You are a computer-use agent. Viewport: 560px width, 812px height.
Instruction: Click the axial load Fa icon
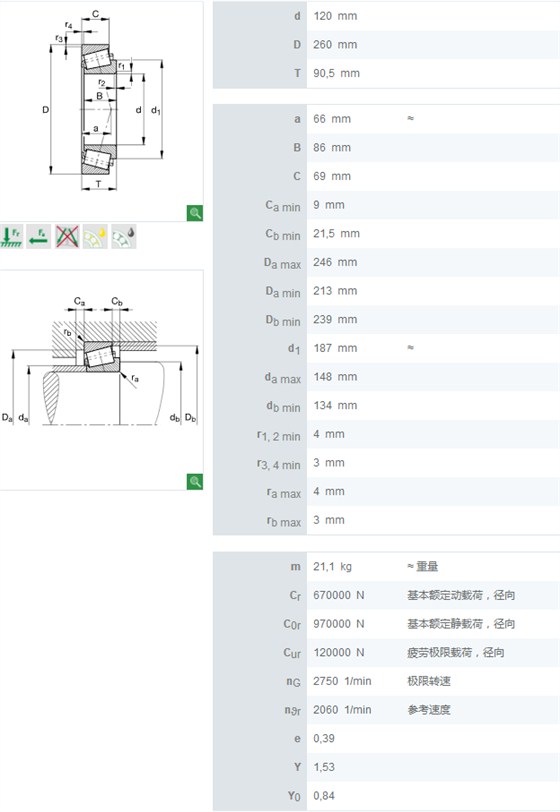[39, 237]
